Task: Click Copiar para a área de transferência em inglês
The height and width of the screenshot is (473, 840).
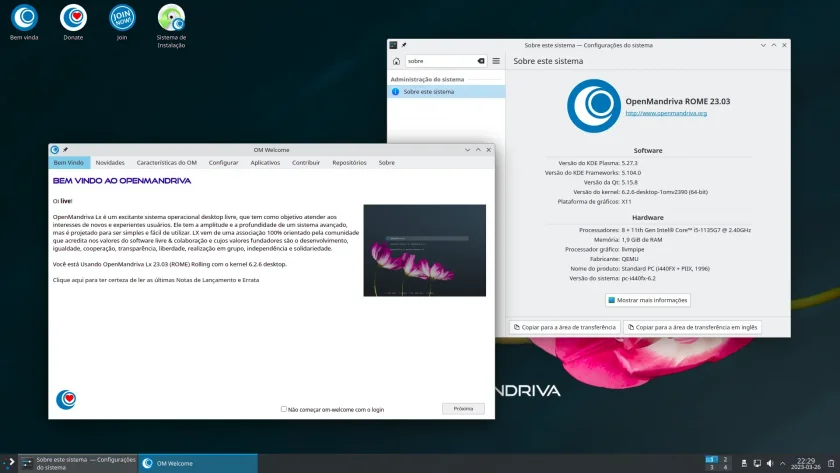Action: tap(692, 327)
